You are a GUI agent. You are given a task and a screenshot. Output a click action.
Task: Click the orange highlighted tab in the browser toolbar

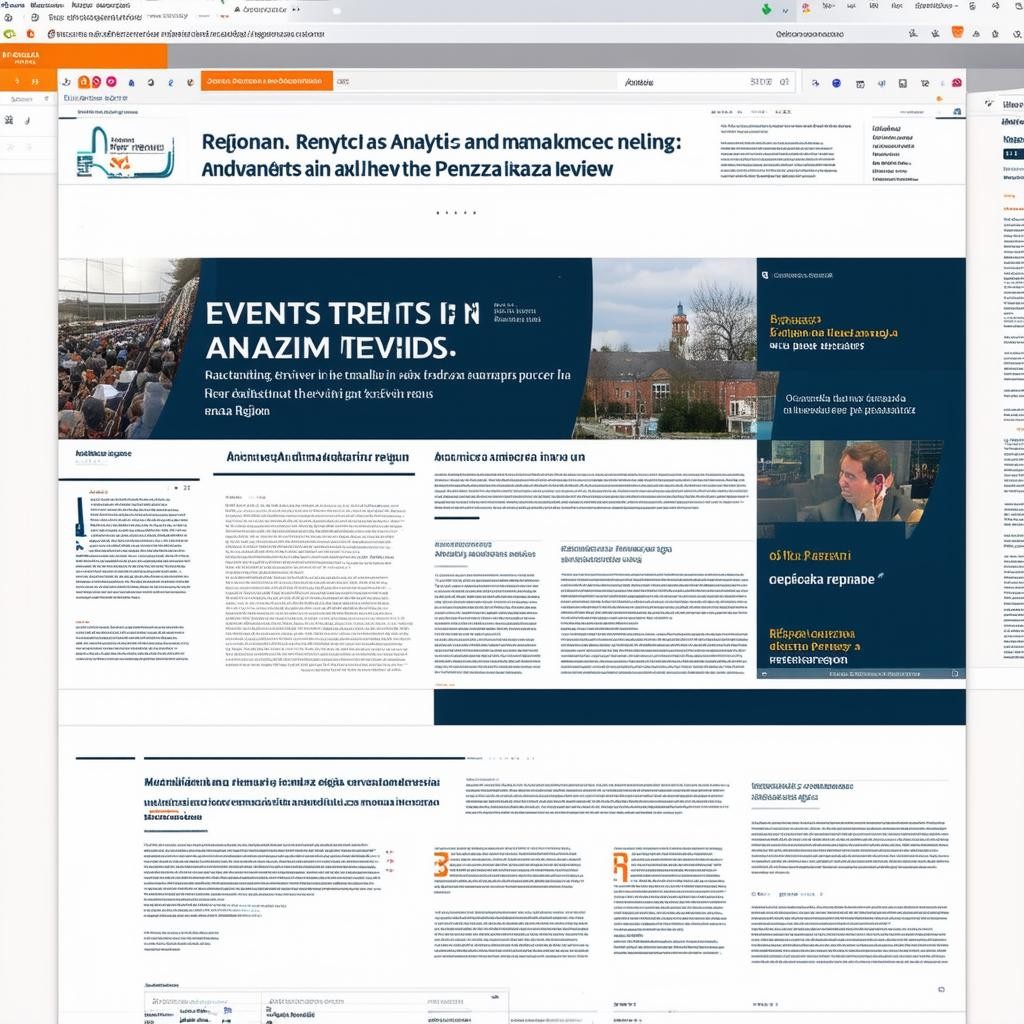pyautogui.click(x=266, y=81)
